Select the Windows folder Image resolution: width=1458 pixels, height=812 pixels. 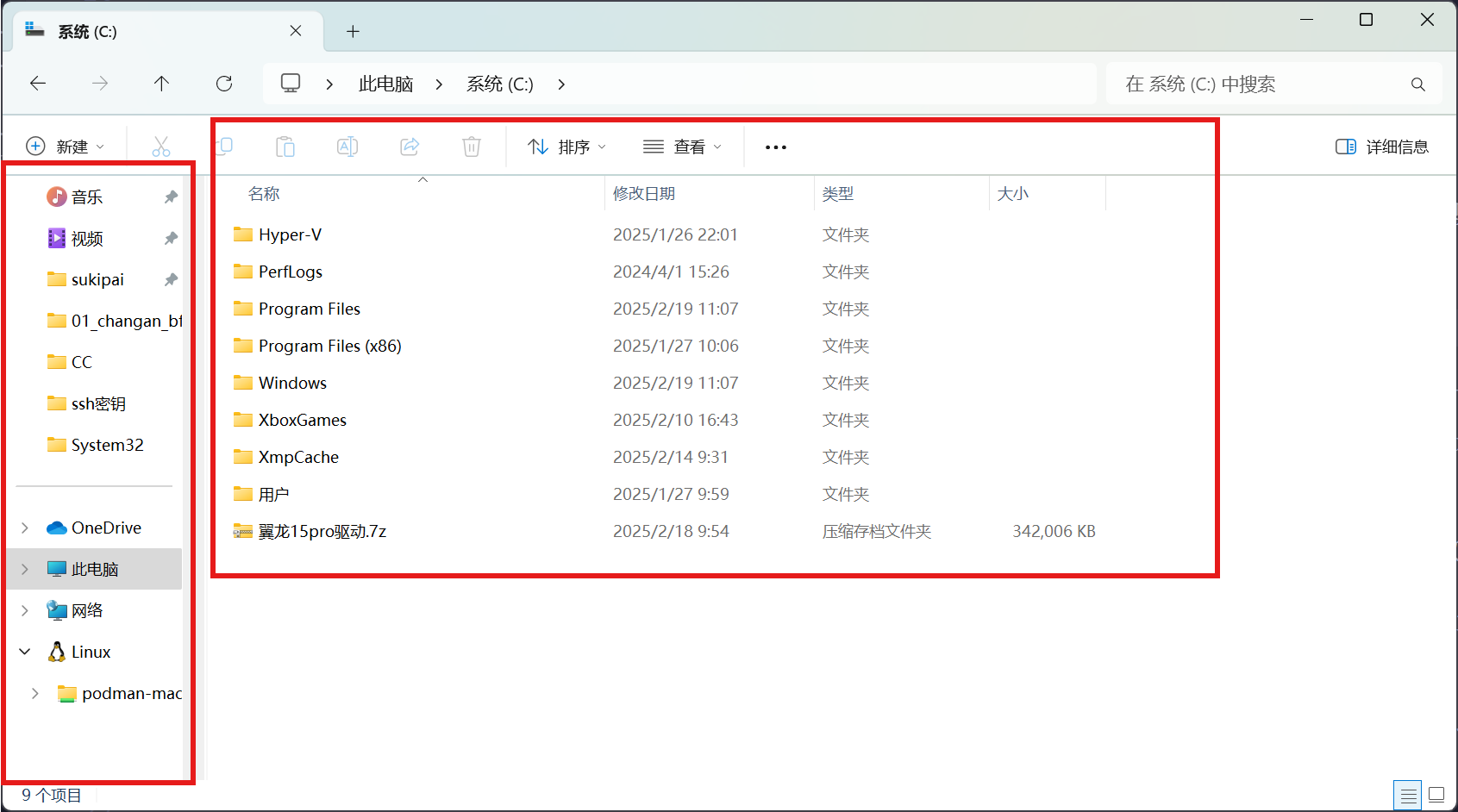pos(280,383)
